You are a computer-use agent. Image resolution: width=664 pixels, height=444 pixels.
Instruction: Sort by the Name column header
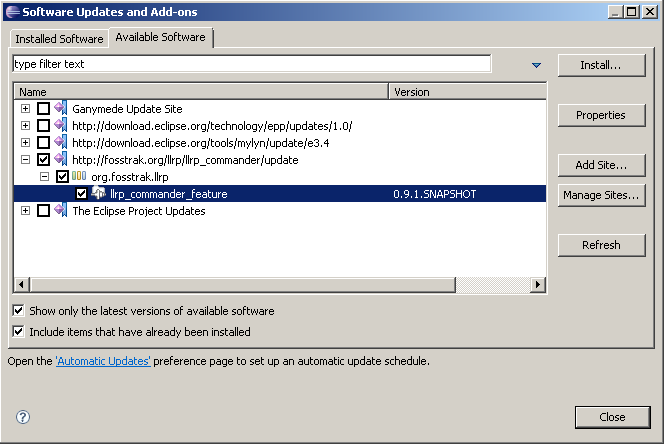click(x=201, y=92)
